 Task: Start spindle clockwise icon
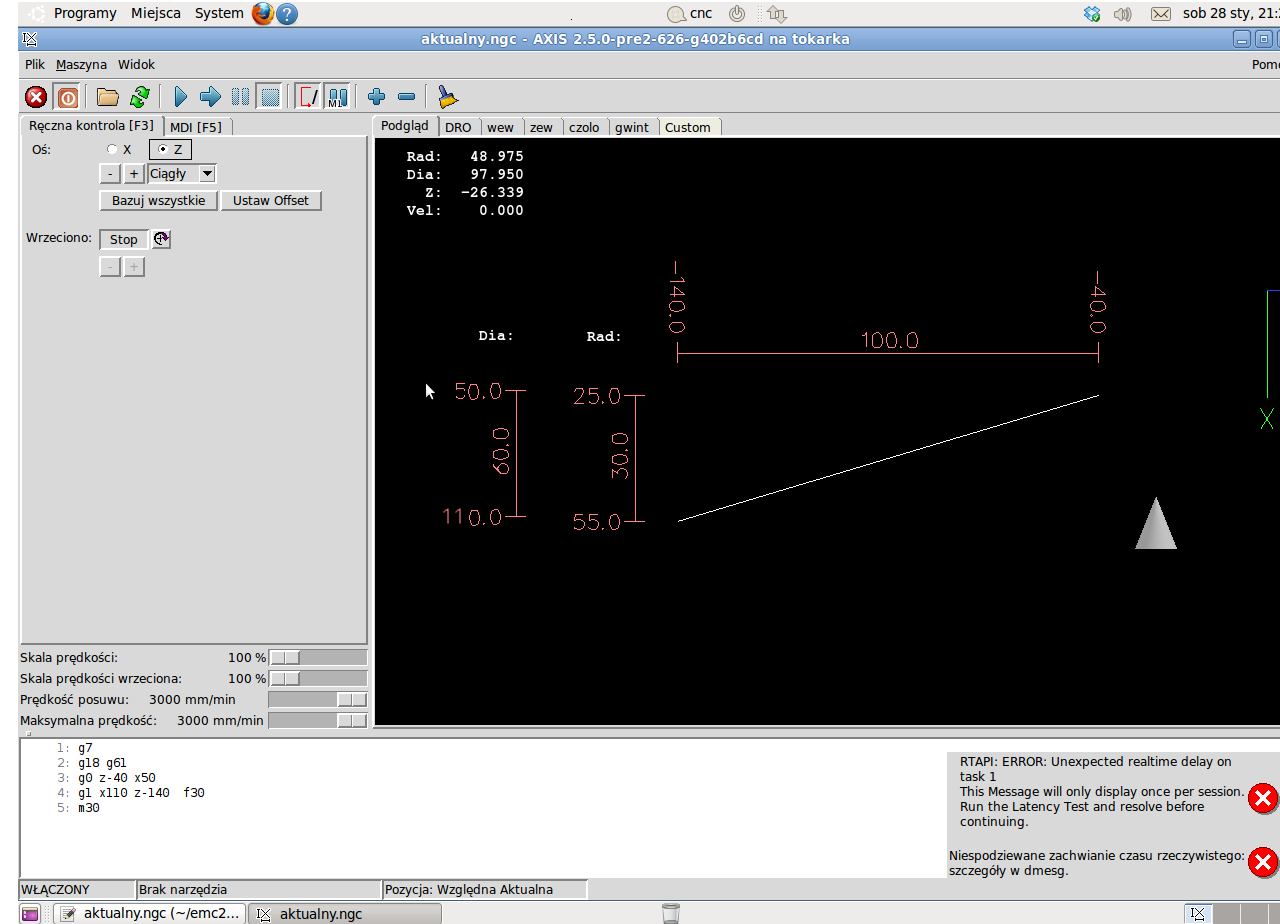point(161,239)
